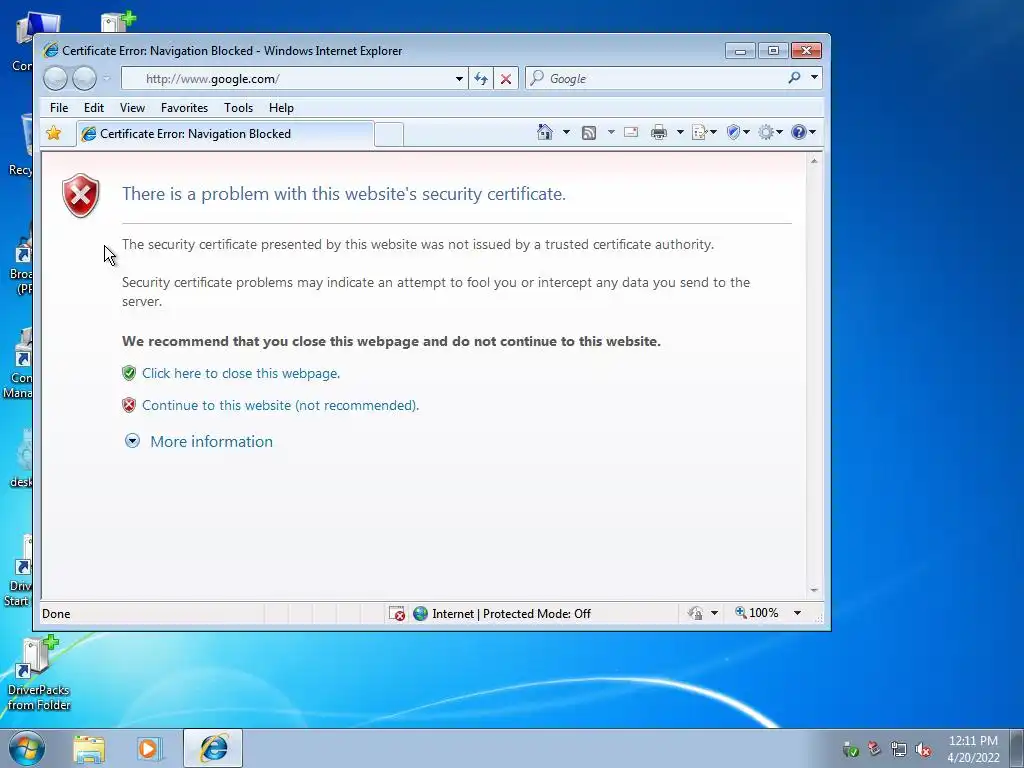Click the Home toolbar icon
Image resolution: width=1024 pixels, height=768 pixels.
pos(544,133)
